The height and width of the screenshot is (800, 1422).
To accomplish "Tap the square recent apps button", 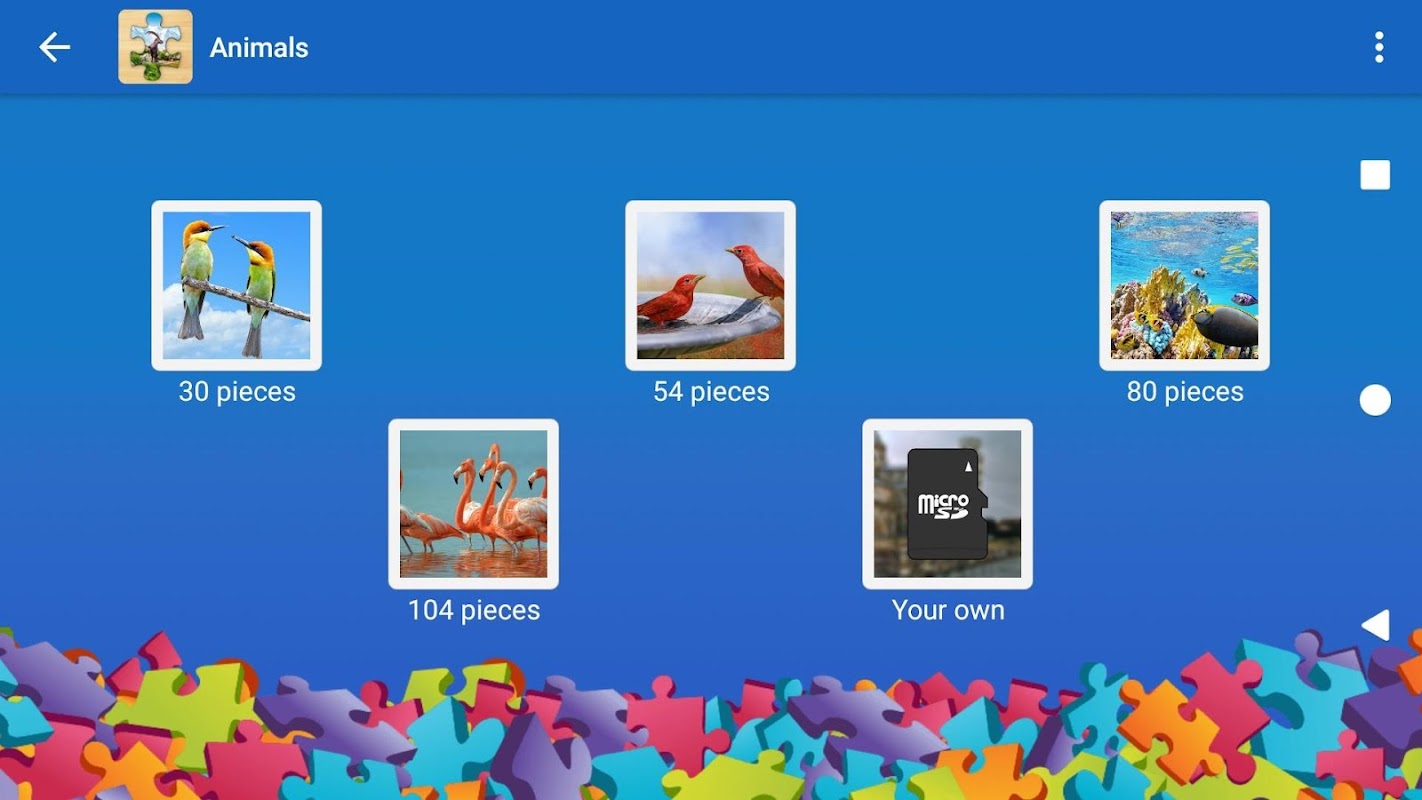I will pos(1375,175).
